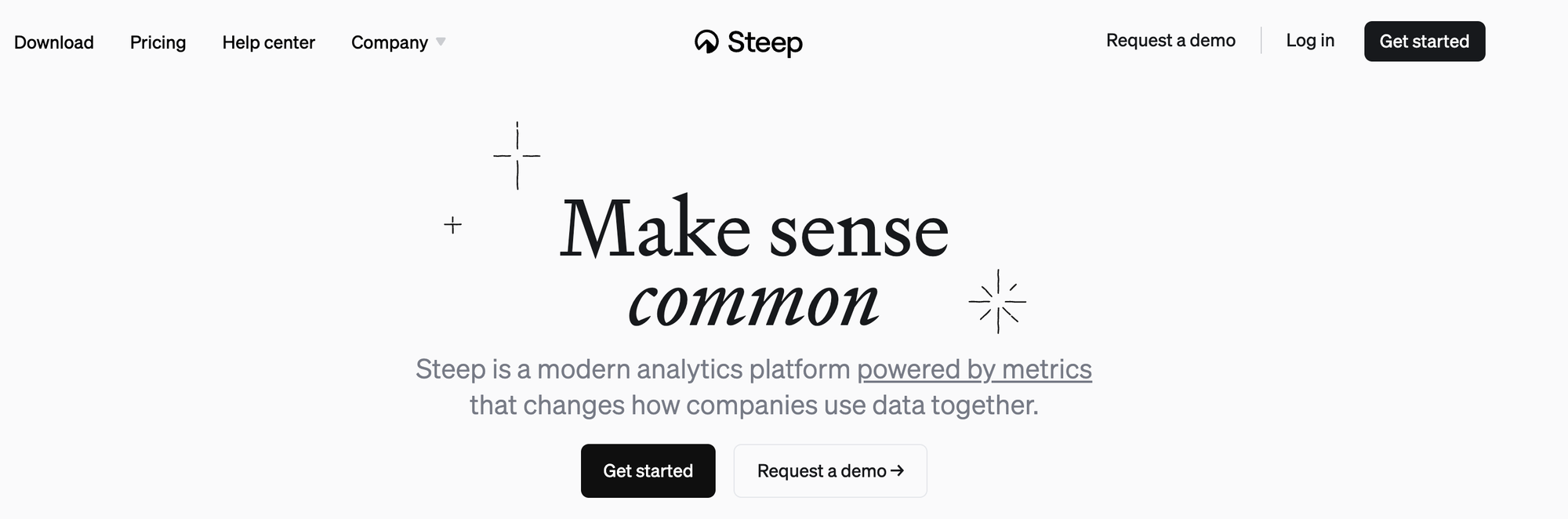The height and width of the screenshot is (519, 1568).
Task: Click the right arrow icon in Request a demo
Action: 898,470
